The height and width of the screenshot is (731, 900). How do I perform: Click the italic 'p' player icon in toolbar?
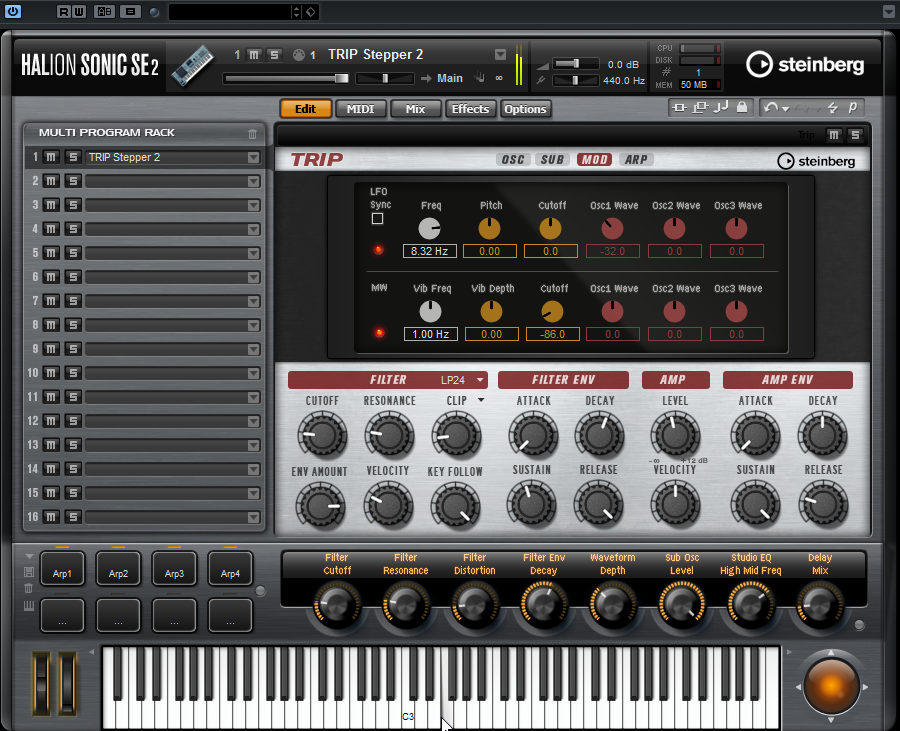pos(853,107)
